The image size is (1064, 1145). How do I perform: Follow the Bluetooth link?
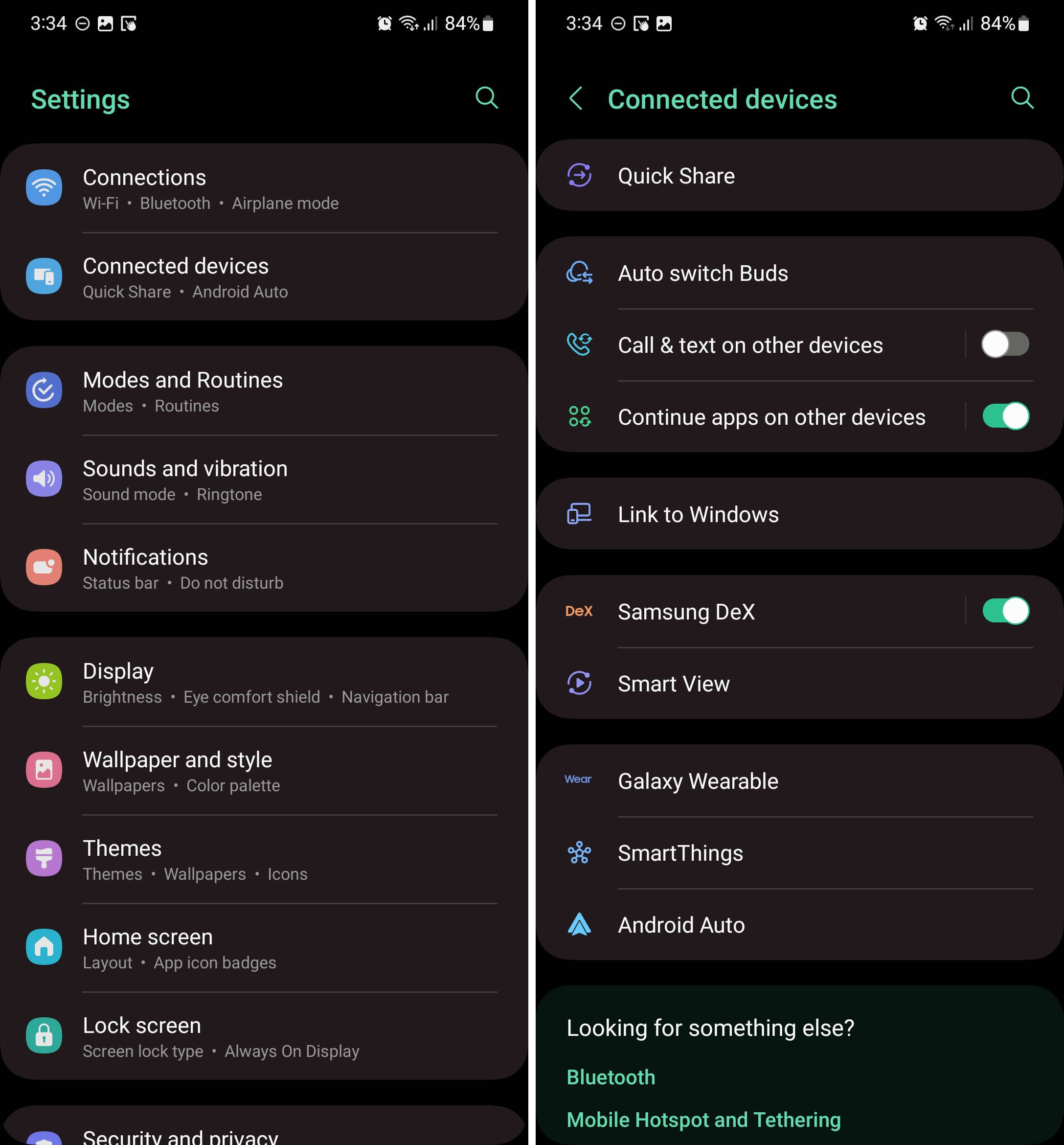click(x=611, y=1077)
